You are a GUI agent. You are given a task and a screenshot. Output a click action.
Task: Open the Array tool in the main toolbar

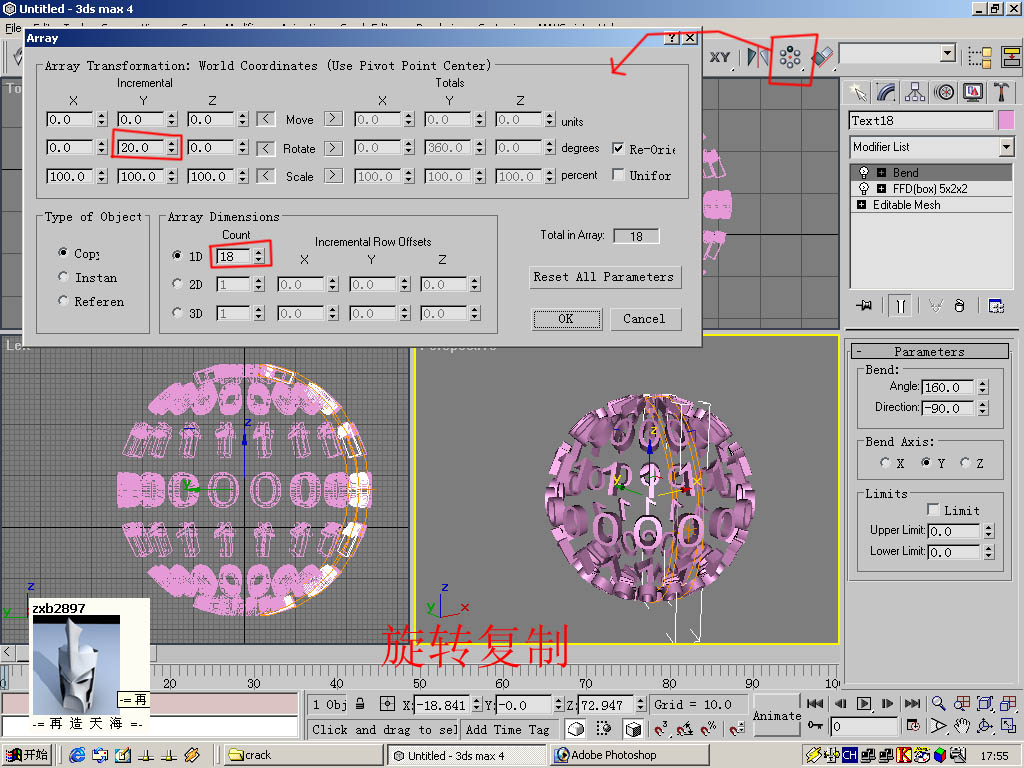pos(790,57)
